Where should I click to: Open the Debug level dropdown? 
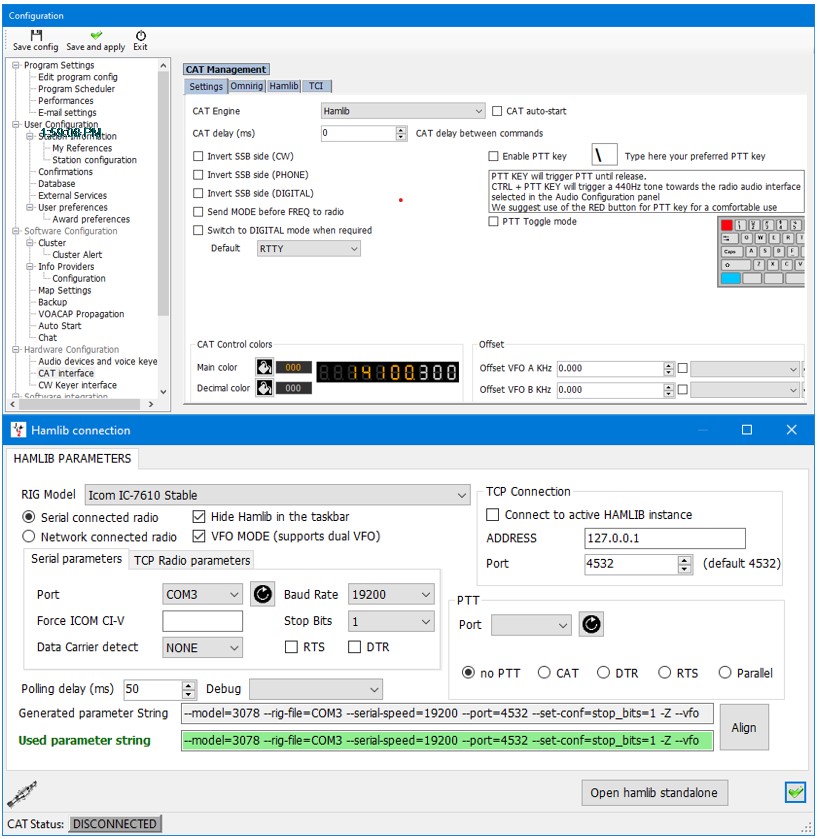(316, 689)
